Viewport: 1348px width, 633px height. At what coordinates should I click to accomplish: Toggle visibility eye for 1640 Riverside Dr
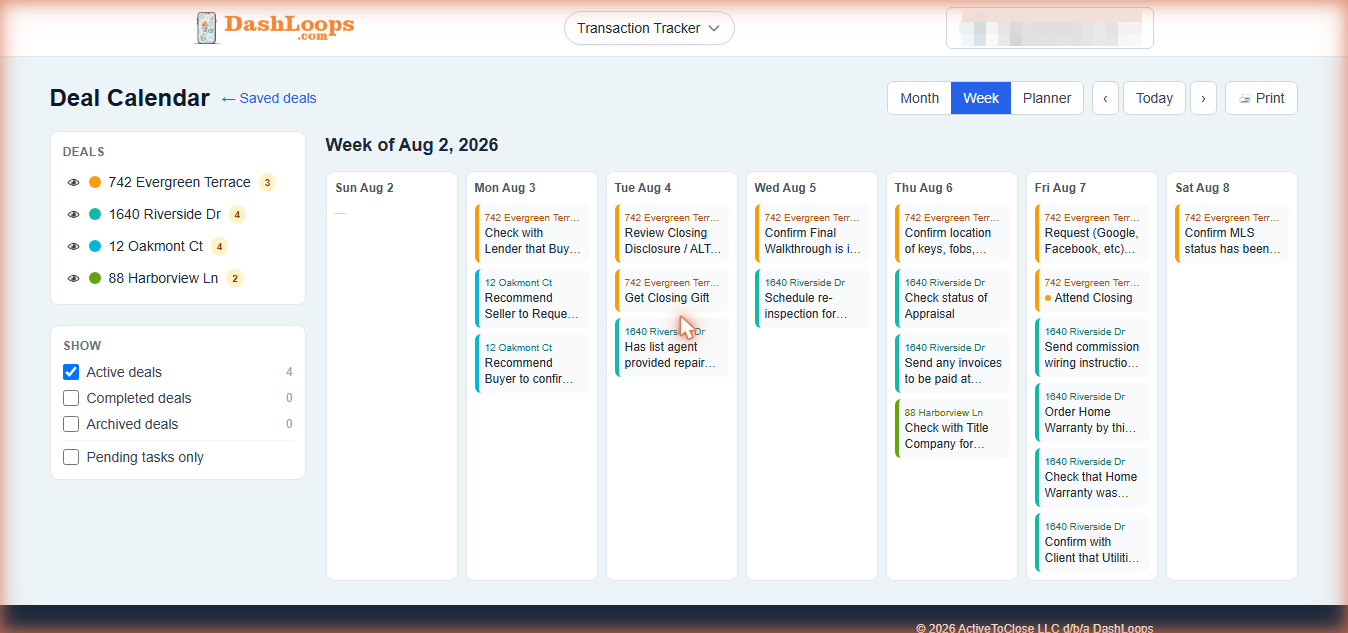[x=73, y=215]
